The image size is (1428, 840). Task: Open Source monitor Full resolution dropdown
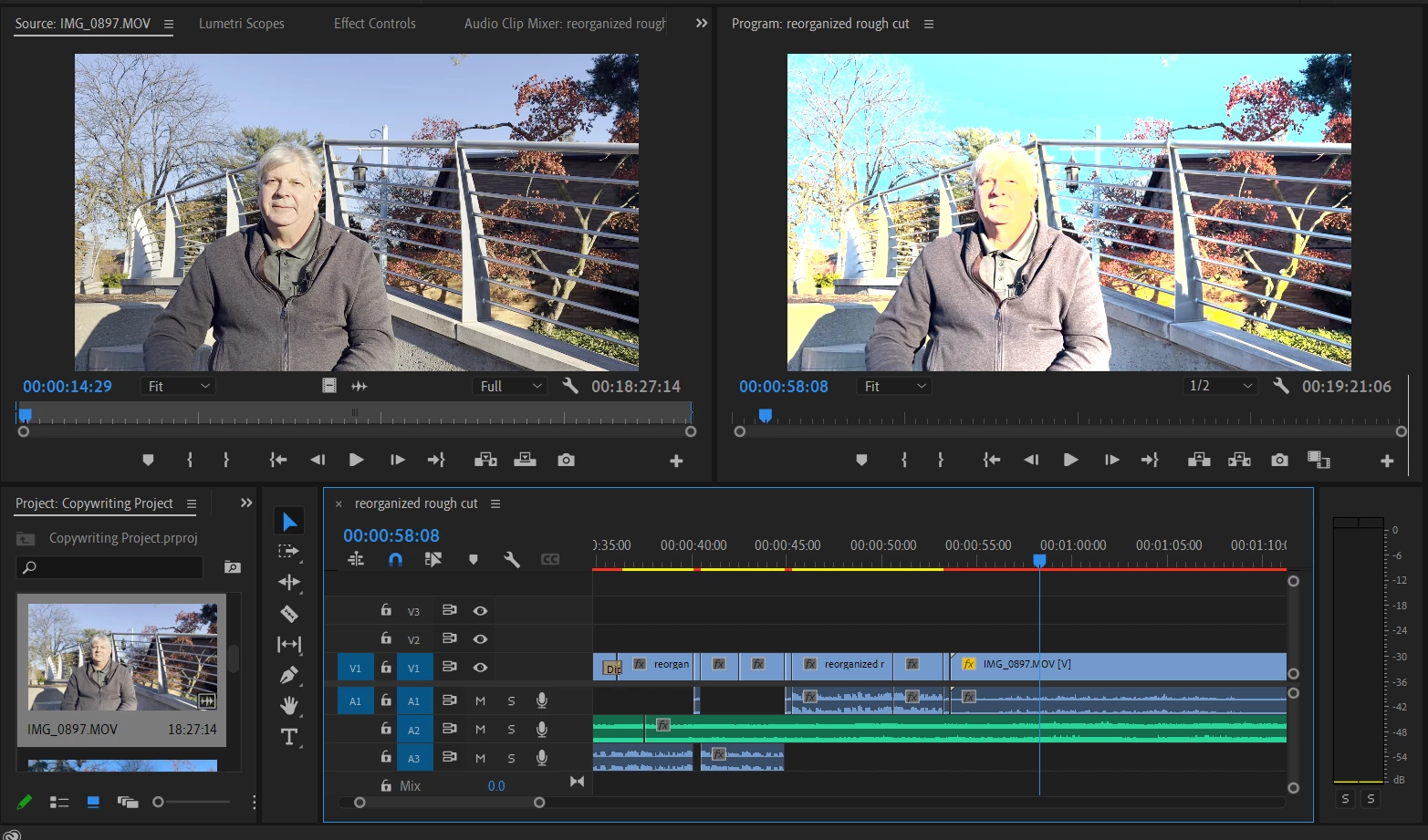[x=511, y=386]
